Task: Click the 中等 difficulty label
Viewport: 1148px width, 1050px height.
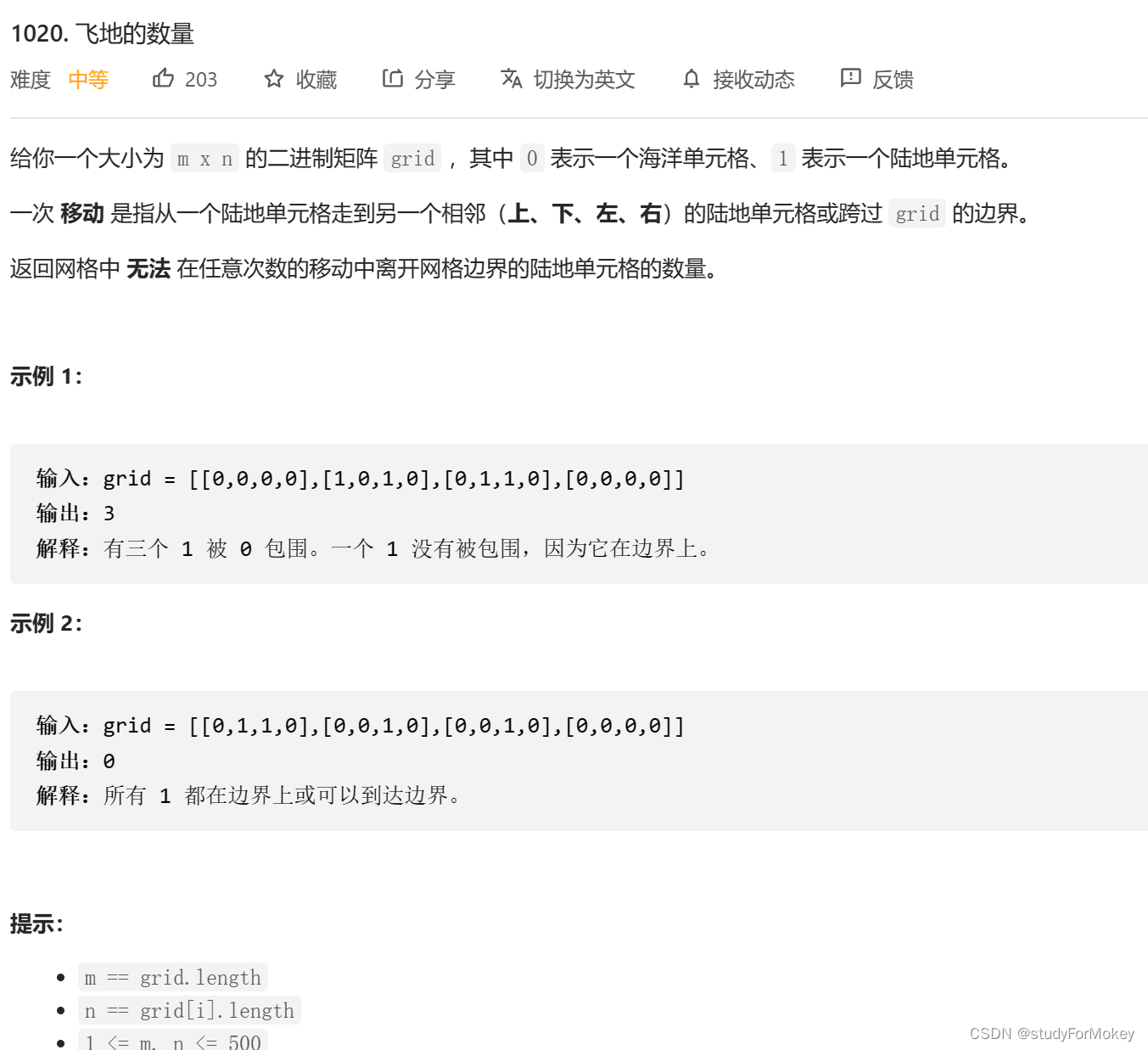Action: click(88, 80)
